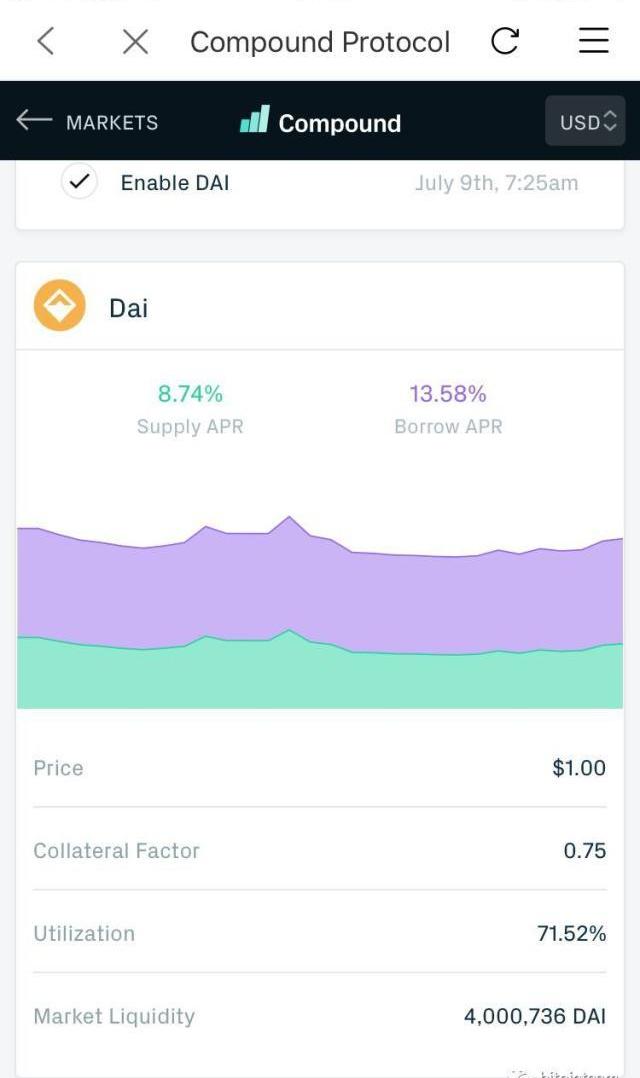Click the Dai market name heading
This screenshot has width=640, height=1078.
point(129,308)
